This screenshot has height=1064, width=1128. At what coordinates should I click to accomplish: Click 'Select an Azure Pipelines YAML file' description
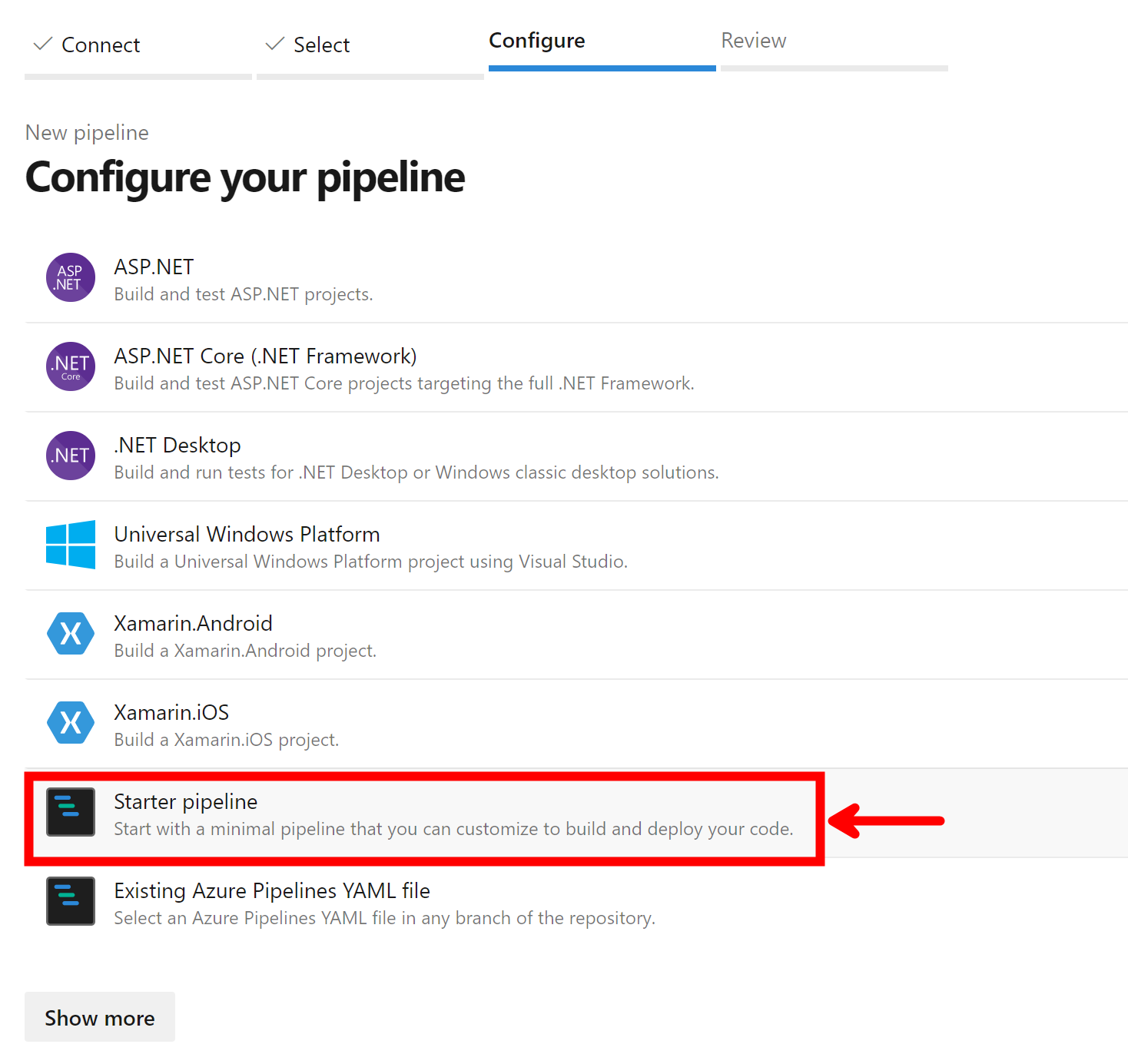pos(385,918)
